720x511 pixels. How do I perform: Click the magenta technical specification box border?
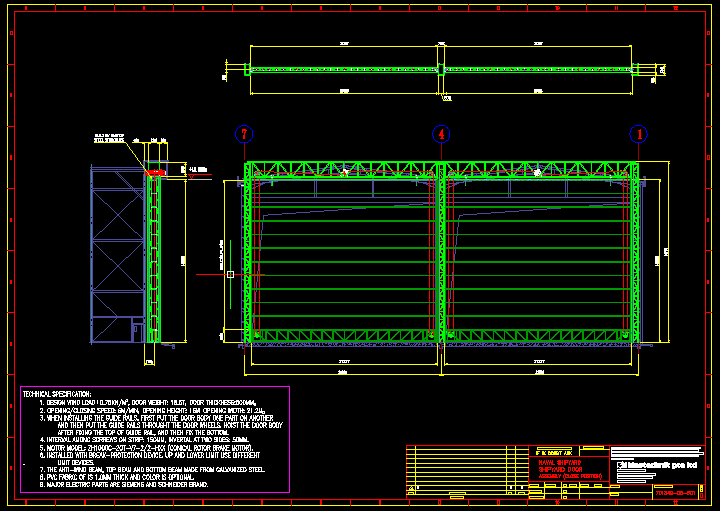coord(289,440)
